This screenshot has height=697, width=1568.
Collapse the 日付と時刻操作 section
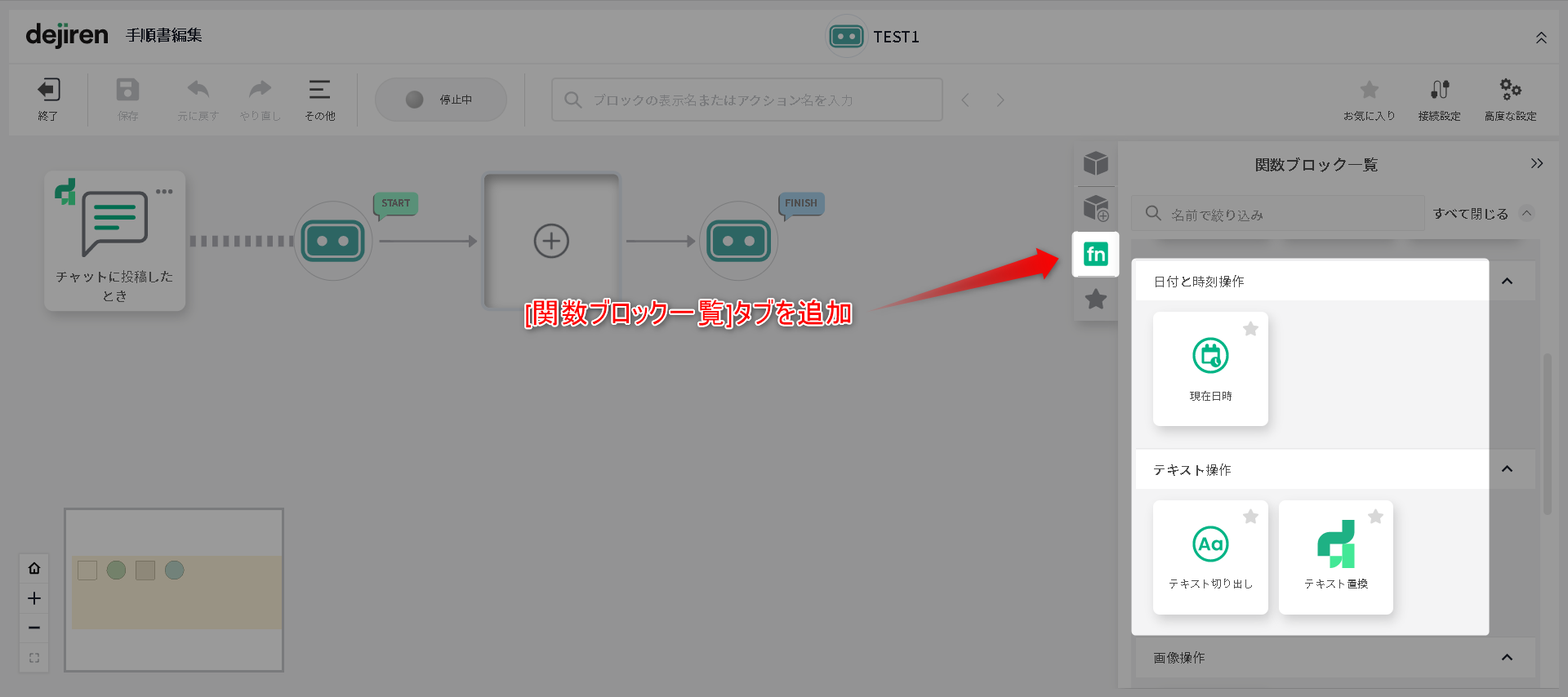pyautogui.click(x=1507, y=282)
